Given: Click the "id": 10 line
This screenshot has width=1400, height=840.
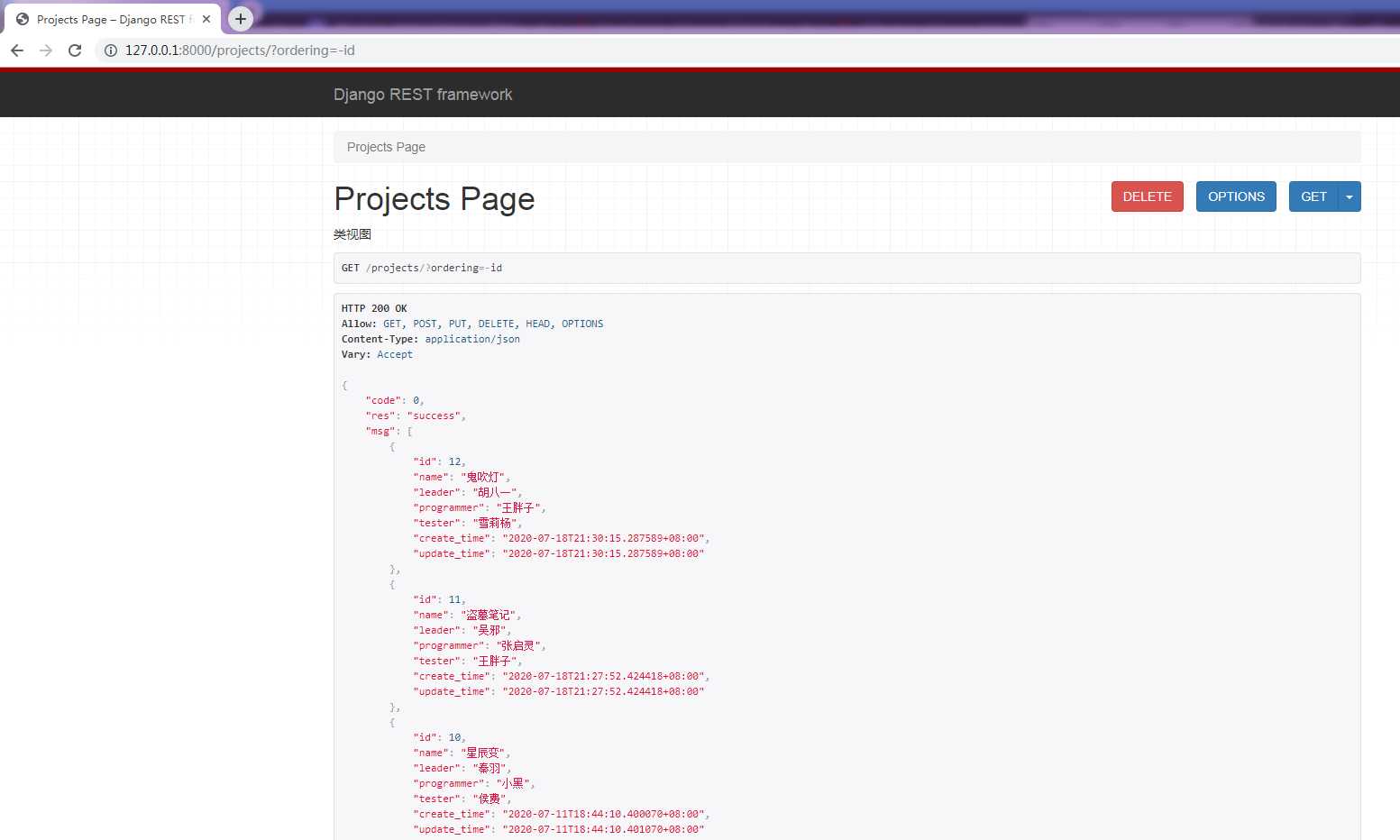Looking at the screenshot, I should [439, 737].
